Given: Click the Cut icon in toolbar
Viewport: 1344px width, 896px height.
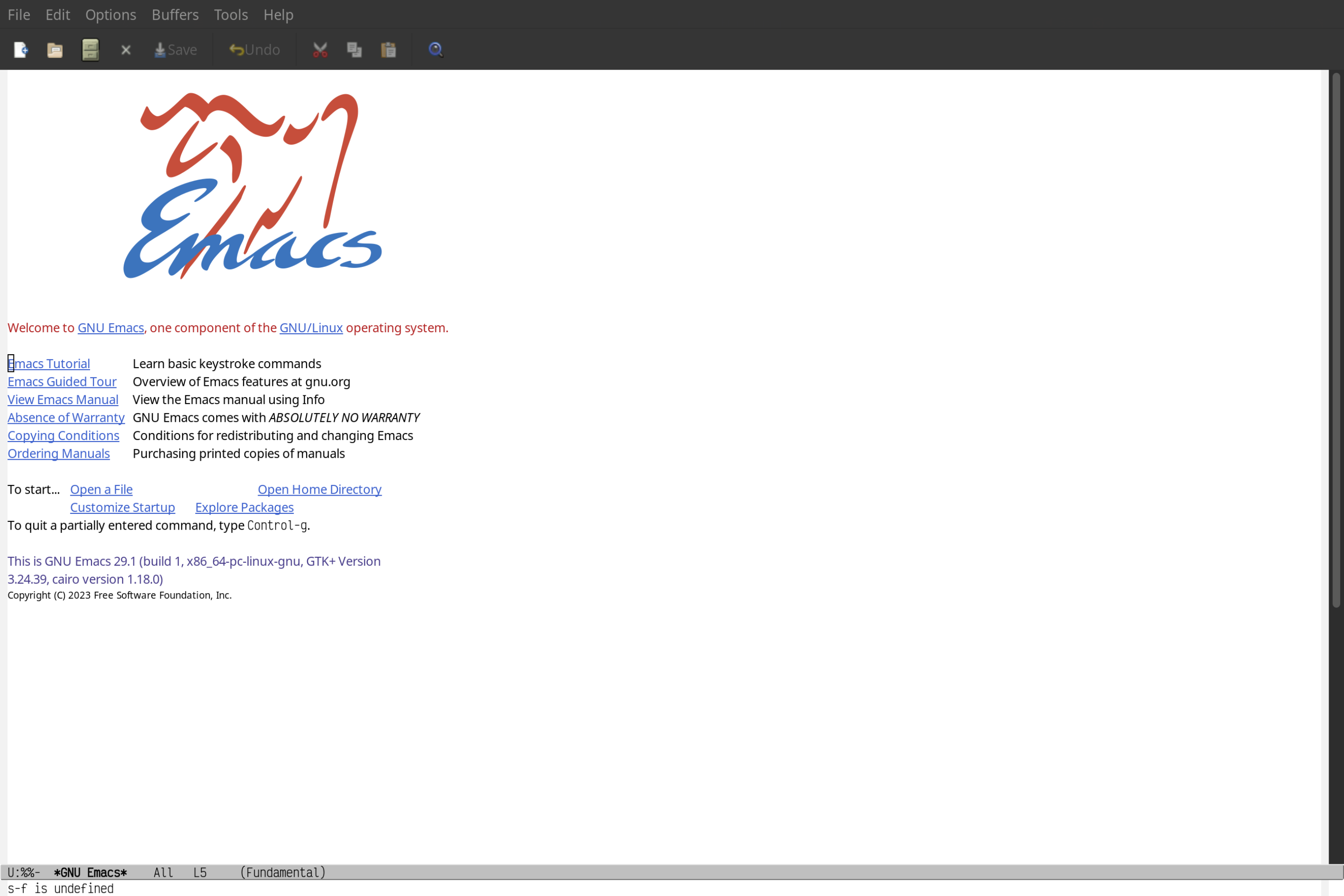Looking at the screenshot, I should tap(320, 50).
